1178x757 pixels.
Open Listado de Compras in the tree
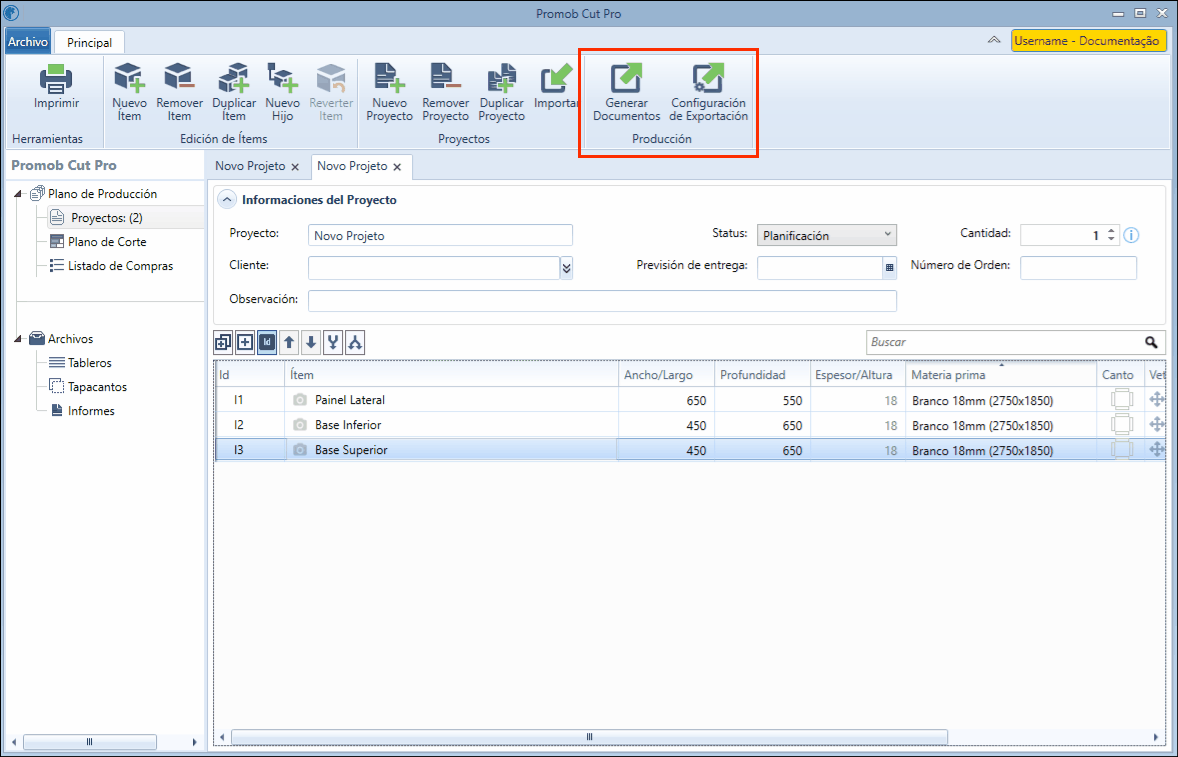tap(120, 266)
